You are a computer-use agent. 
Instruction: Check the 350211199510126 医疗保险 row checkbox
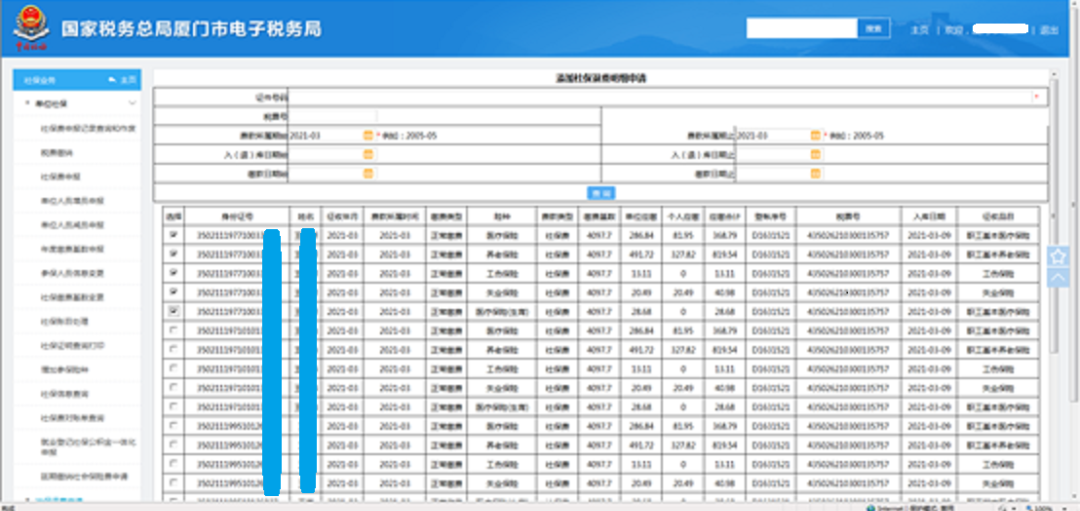(x=174, y=426)
